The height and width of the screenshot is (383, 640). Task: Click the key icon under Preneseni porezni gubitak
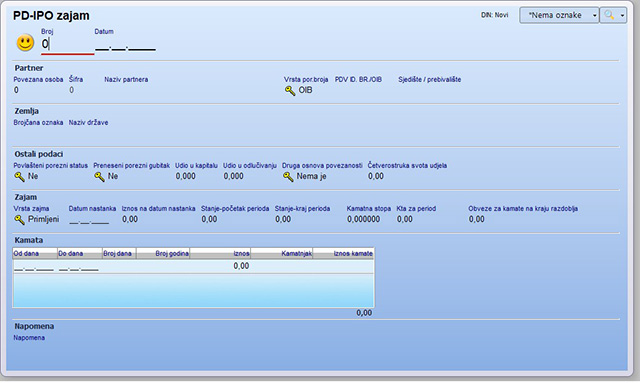[100, 176]
